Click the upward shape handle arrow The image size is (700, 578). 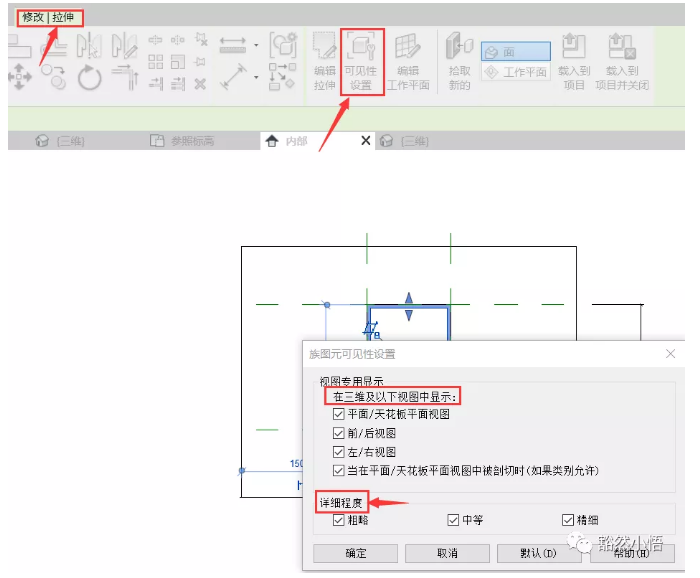tap(409, 298)
